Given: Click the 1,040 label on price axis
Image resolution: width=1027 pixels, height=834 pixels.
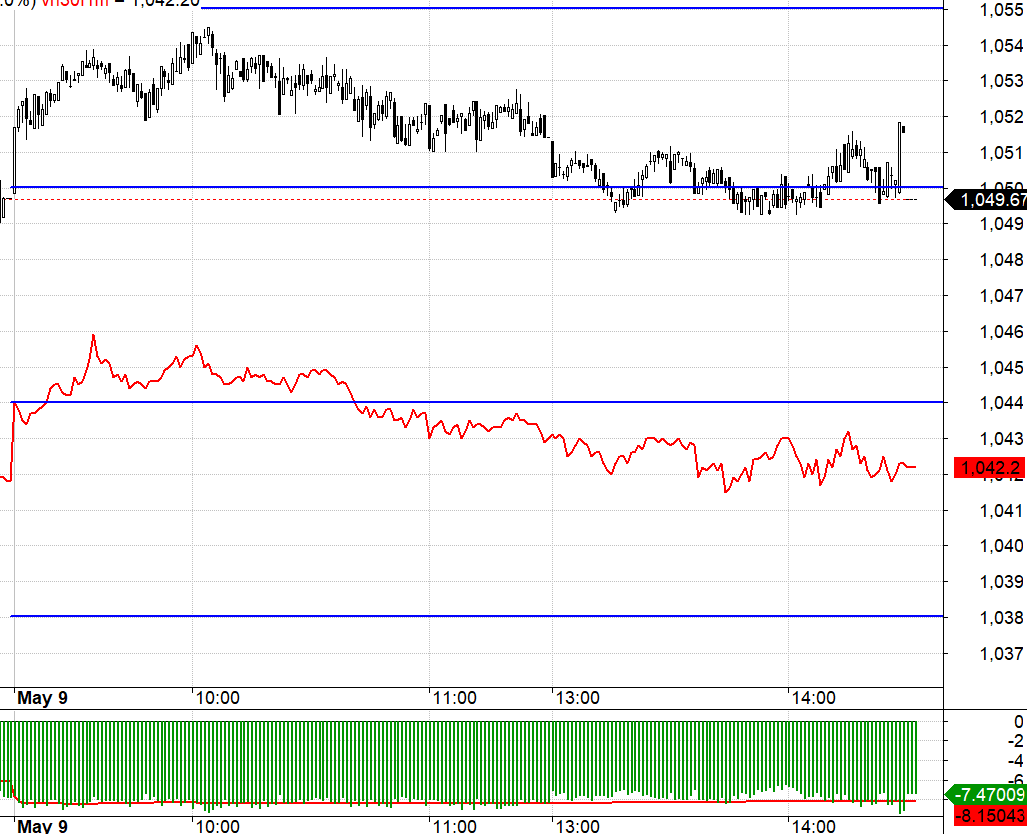Looking at the screenshot, I should point(1001,546).
